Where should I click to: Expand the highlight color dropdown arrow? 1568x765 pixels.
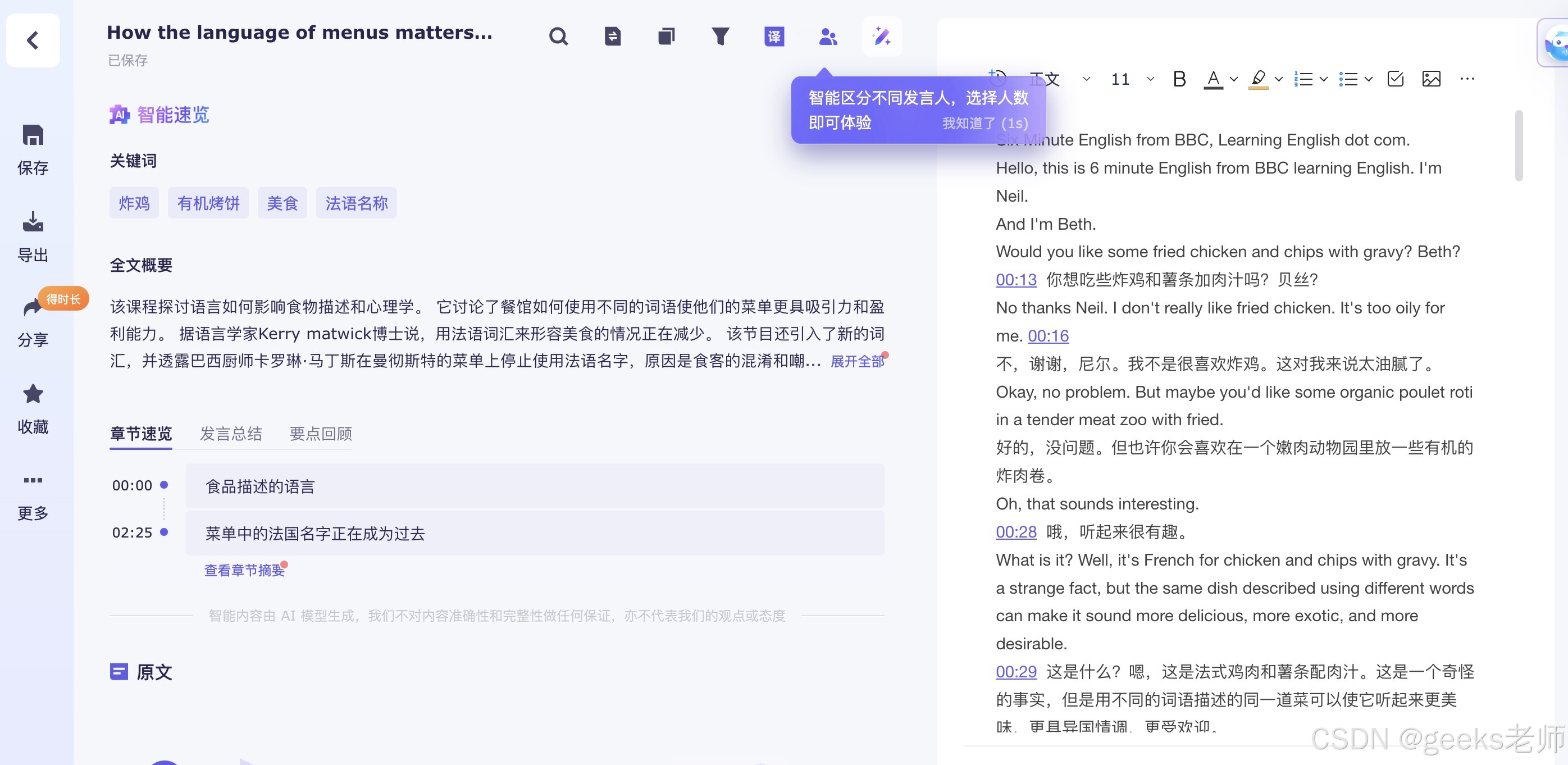tap(1279, 79)
